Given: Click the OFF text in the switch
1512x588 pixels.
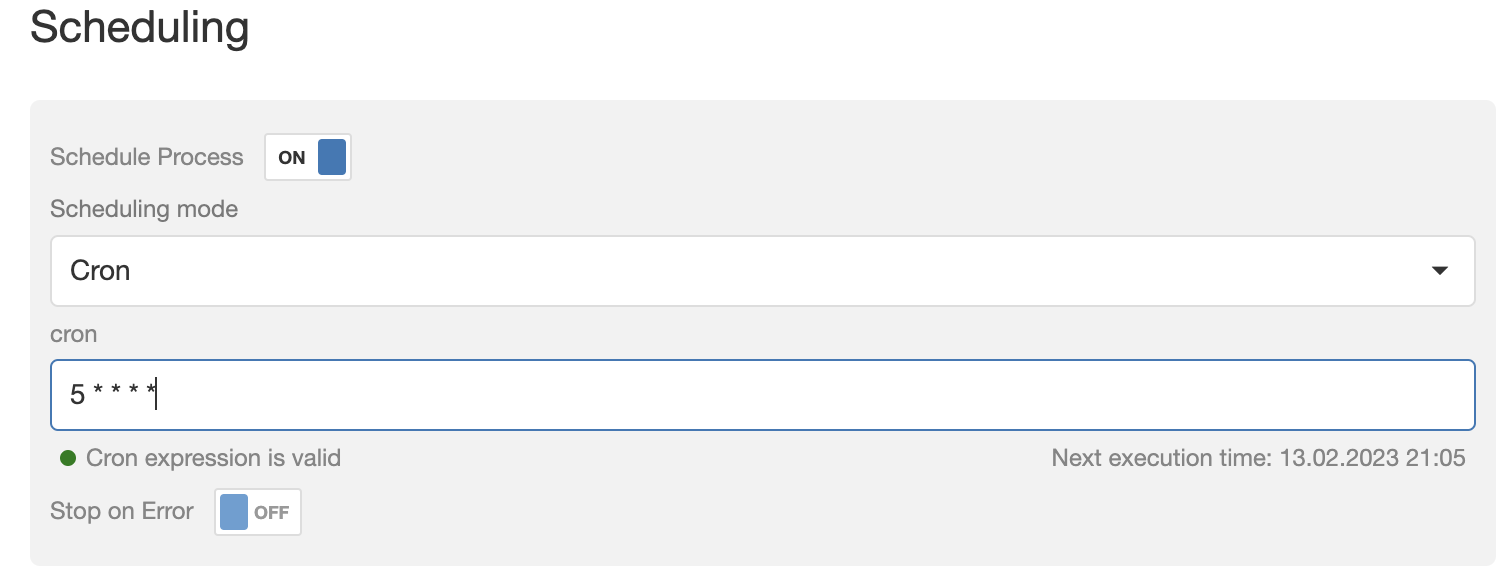Looking at the screenshot, I should pyautogui.click(x=271, y=513).
